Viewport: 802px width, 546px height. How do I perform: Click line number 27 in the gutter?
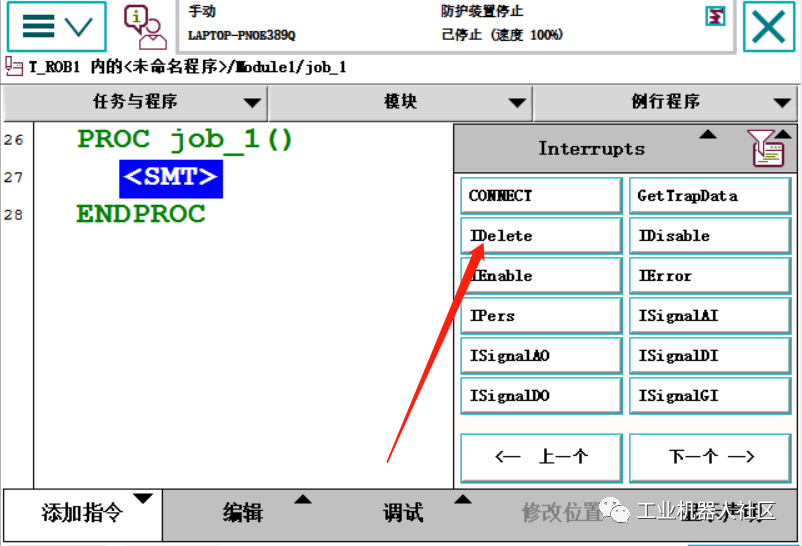coord(14,178)
